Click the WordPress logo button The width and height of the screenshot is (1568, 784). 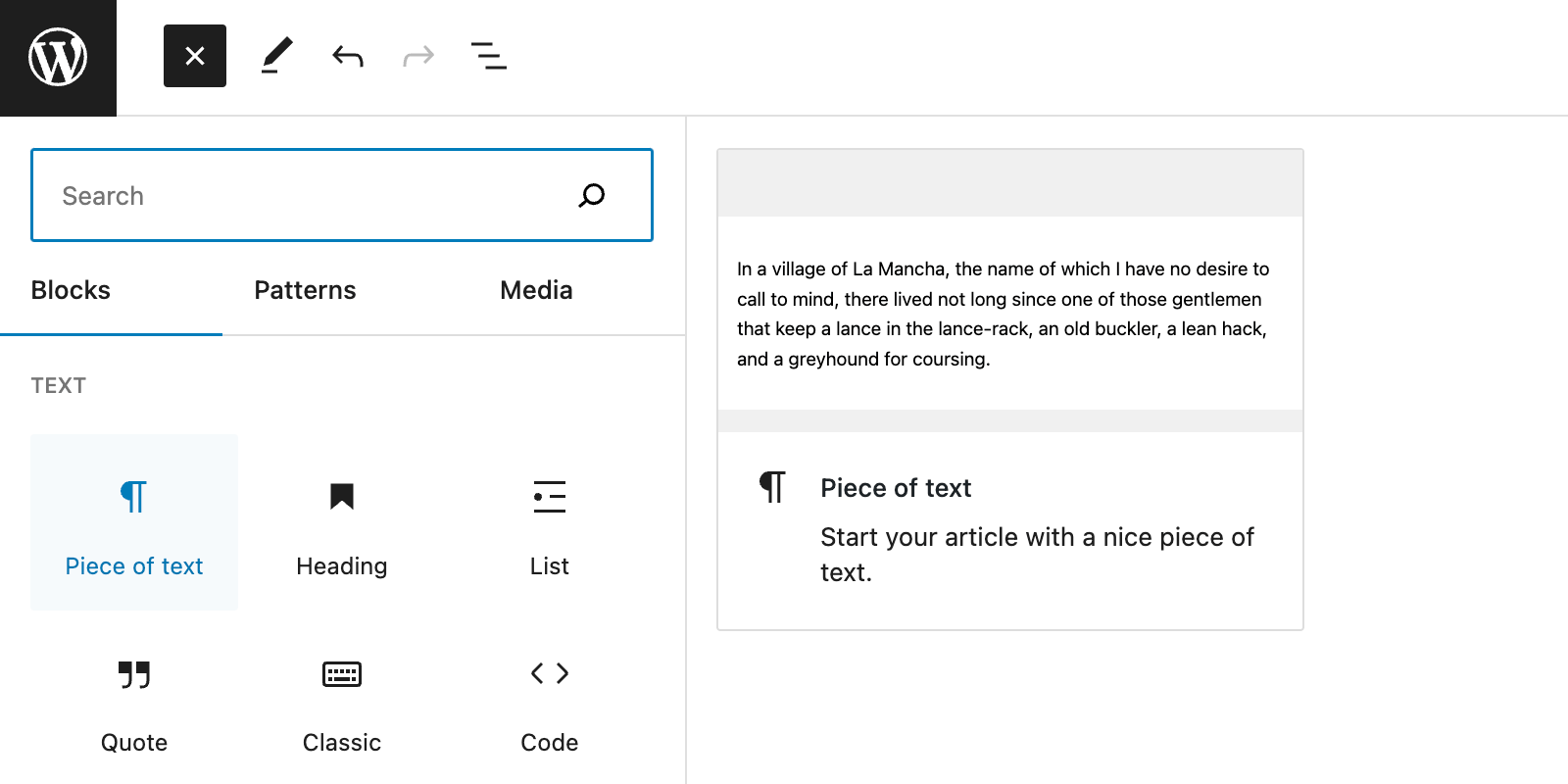58,58
